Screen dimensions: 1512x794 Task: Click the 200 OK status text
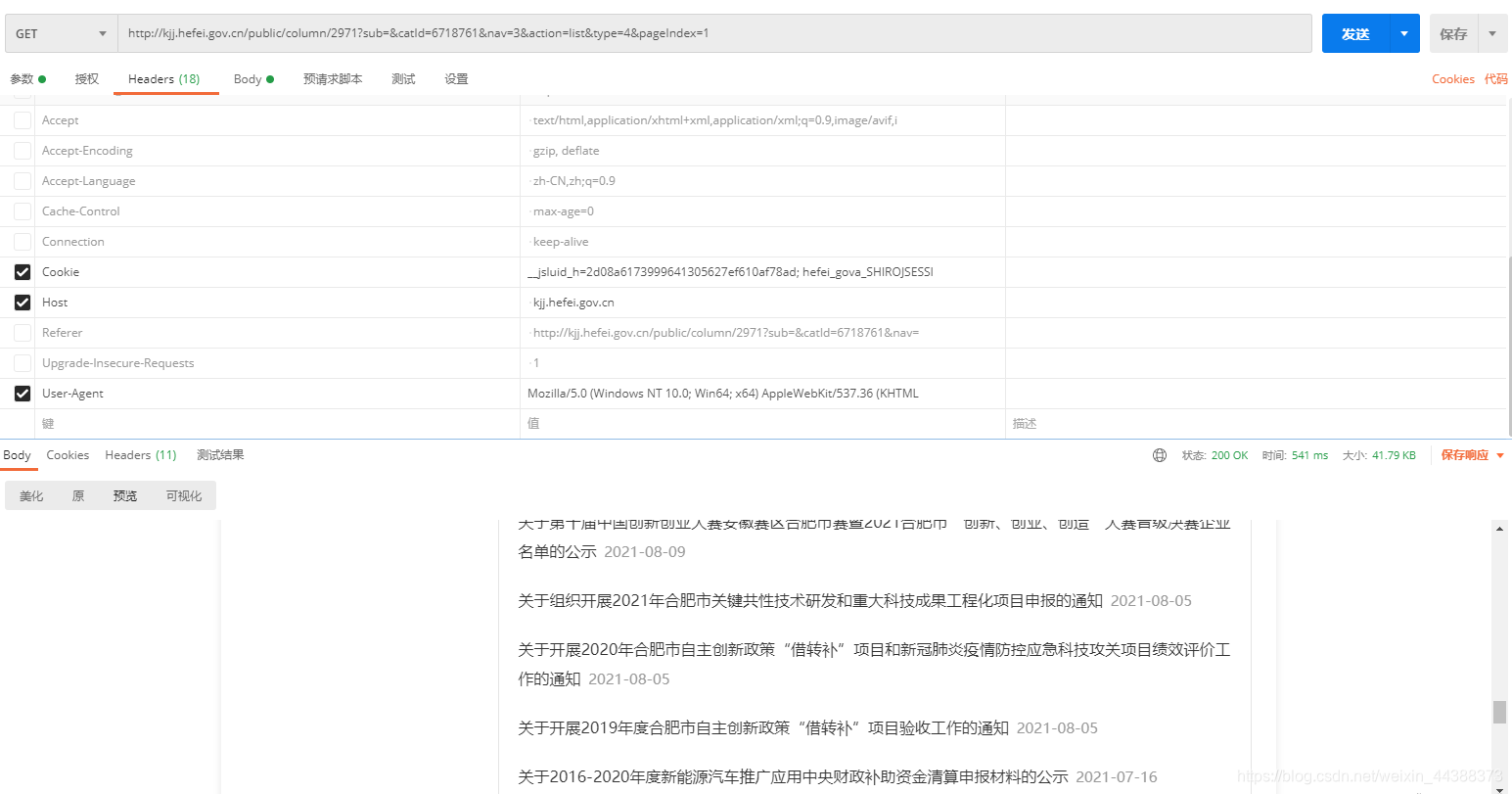click(1229, 455)
